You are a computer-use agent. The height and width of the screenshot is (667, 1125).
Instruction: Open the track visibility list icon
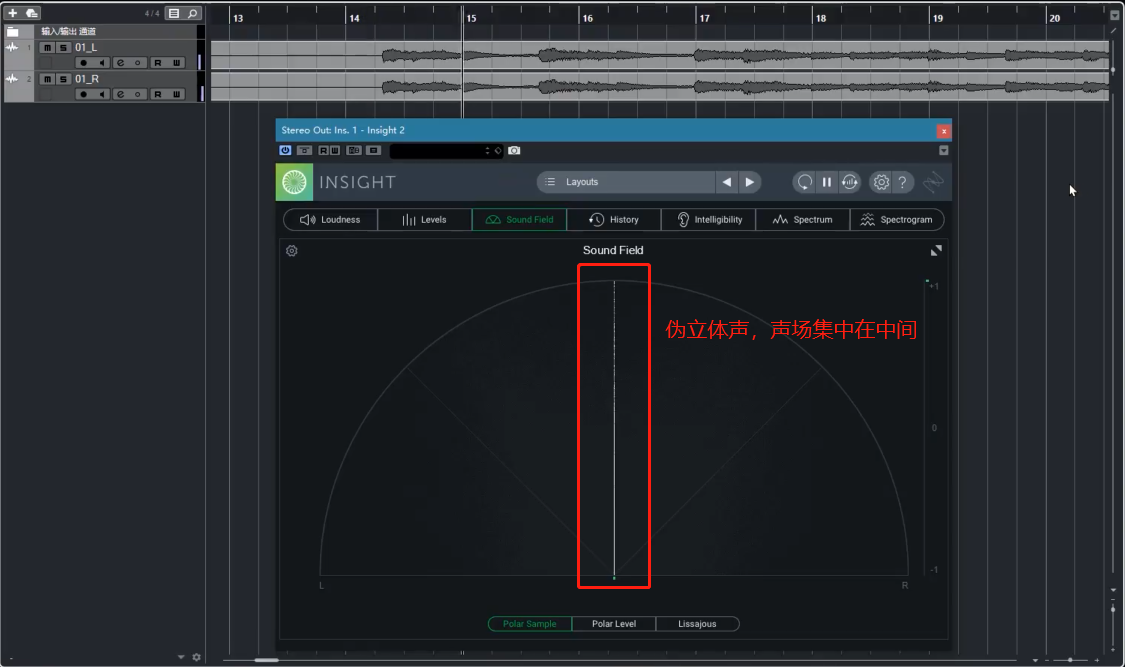tap(174, 13)
